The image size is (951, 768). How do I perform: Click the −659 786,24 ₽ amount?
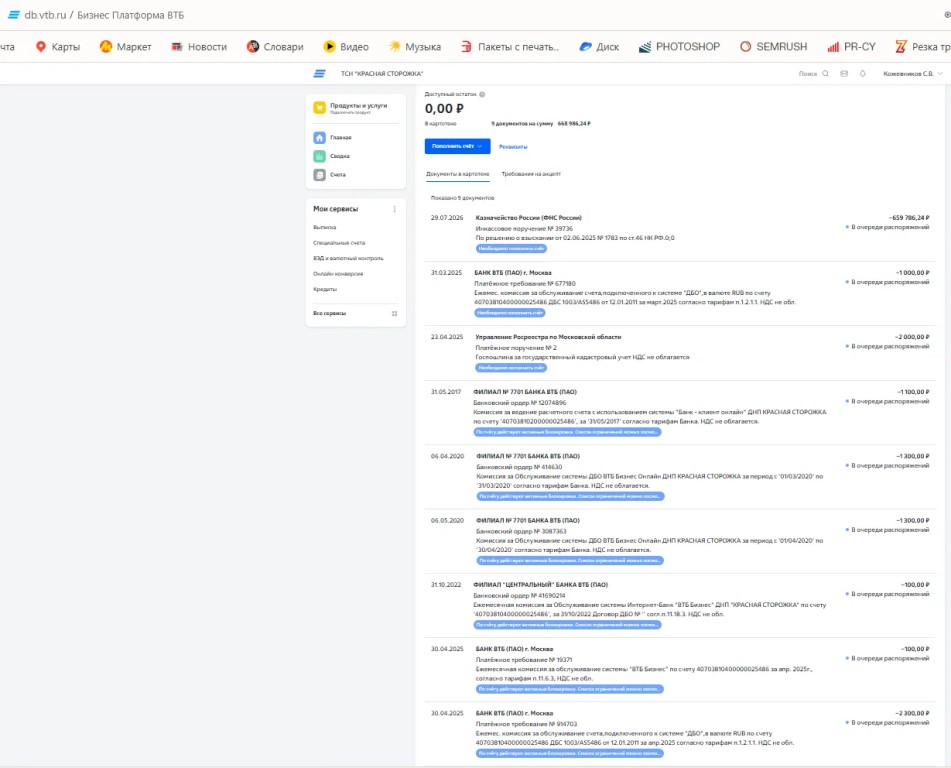pos(909,218)
